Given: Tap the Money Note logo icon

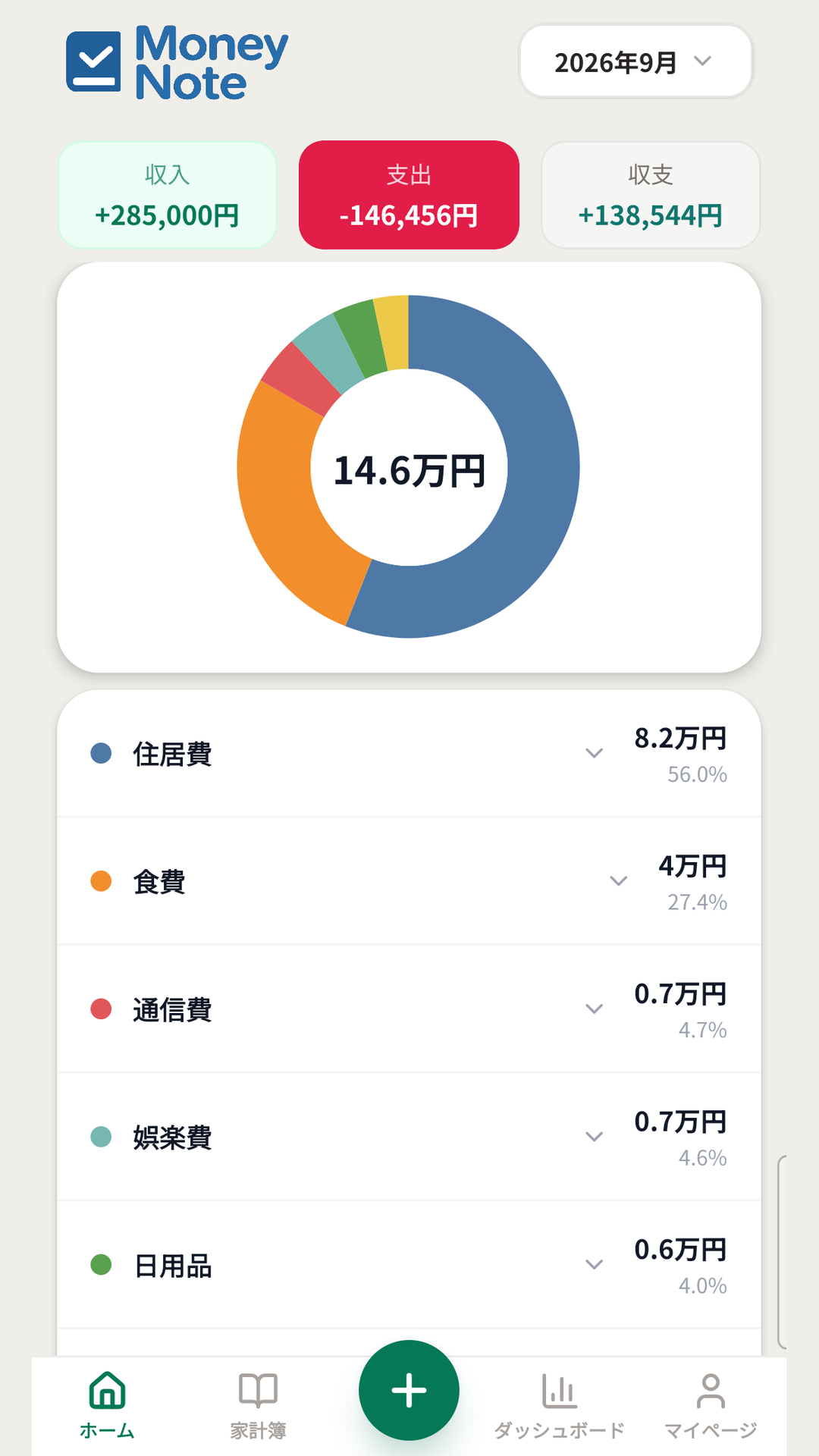Looking at the screenshot, I should [x=93, y=61].
